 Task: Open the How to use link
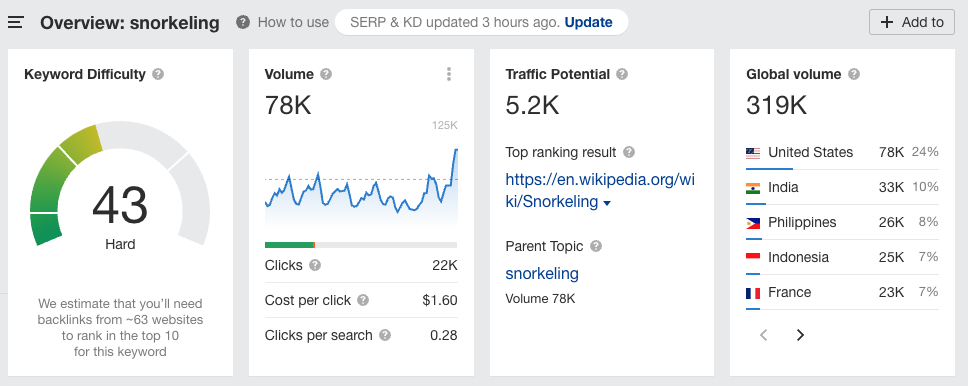coord(293,22)
